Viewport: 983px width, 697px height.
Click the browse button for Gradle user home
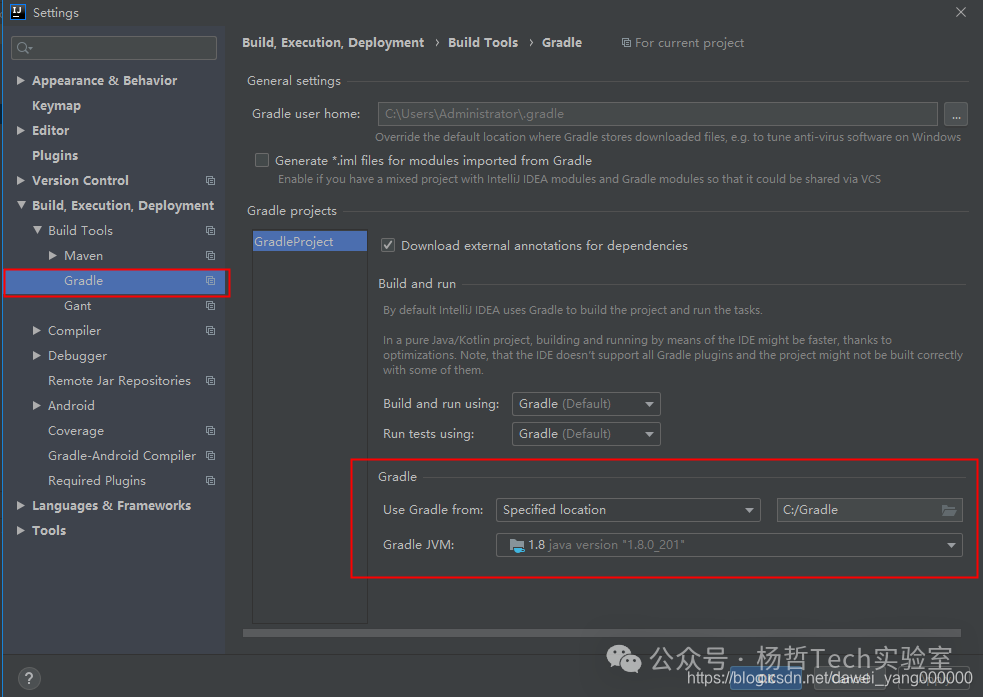(x=956, y=114)
